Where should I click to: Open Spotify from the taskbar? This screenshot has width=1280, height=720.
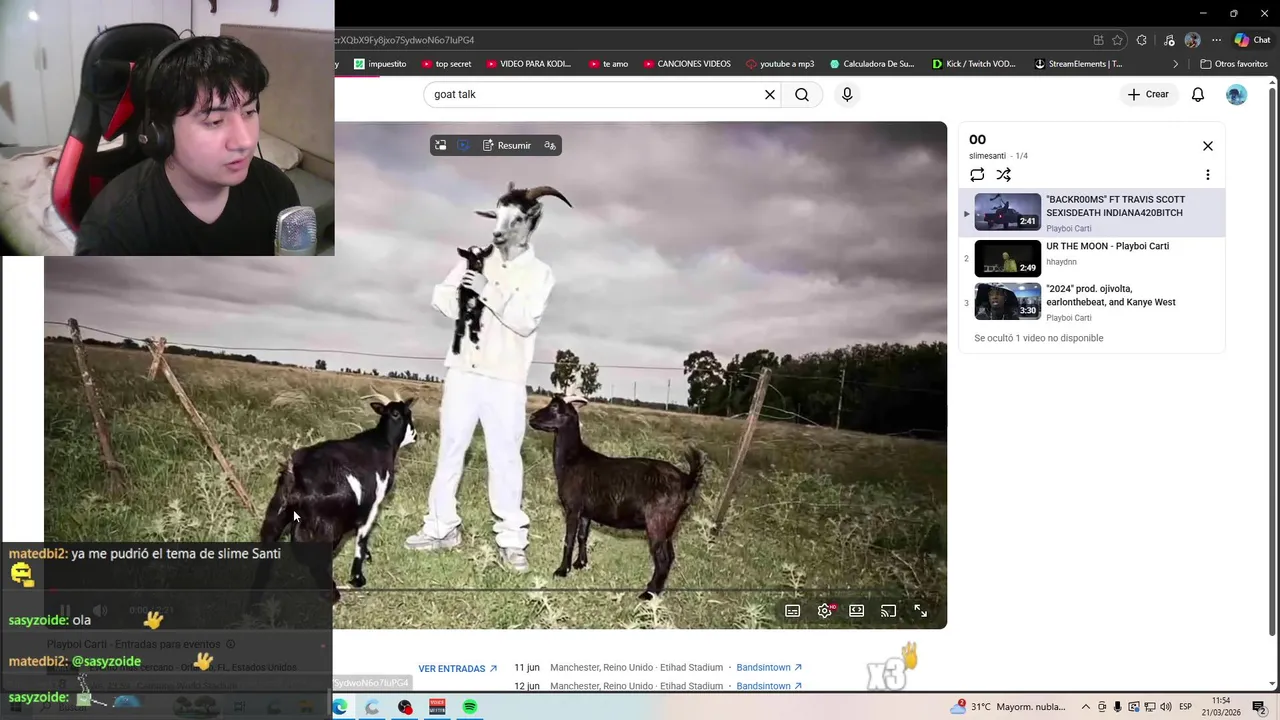[x=470, y=707]
